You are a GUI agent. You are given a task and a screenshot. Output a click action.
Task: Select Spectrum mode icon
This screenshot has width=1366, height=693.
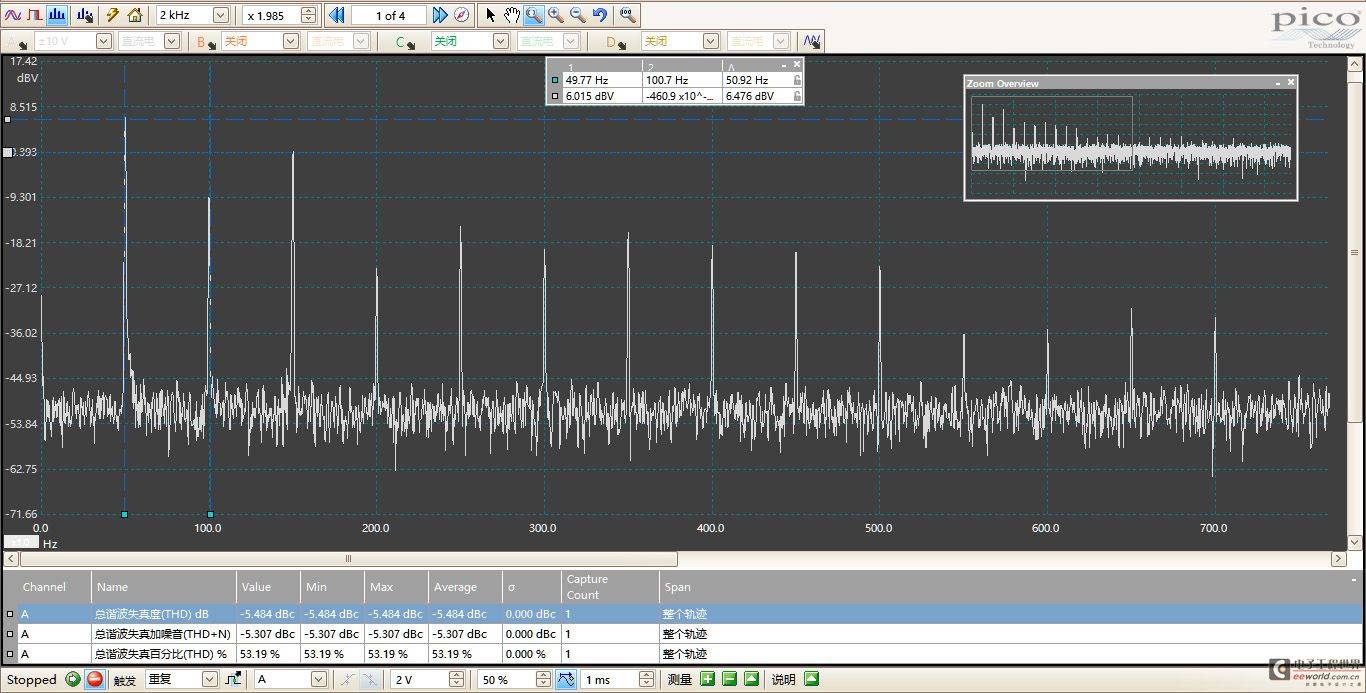click(x=57, y=15)
